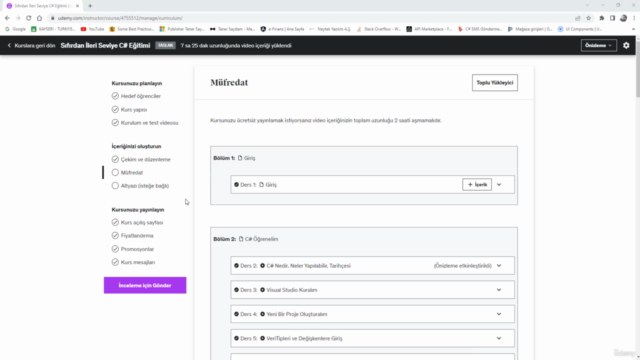Reload the current page
The width and height of the screenshot is (640, 360).
(x=29, y=18)
